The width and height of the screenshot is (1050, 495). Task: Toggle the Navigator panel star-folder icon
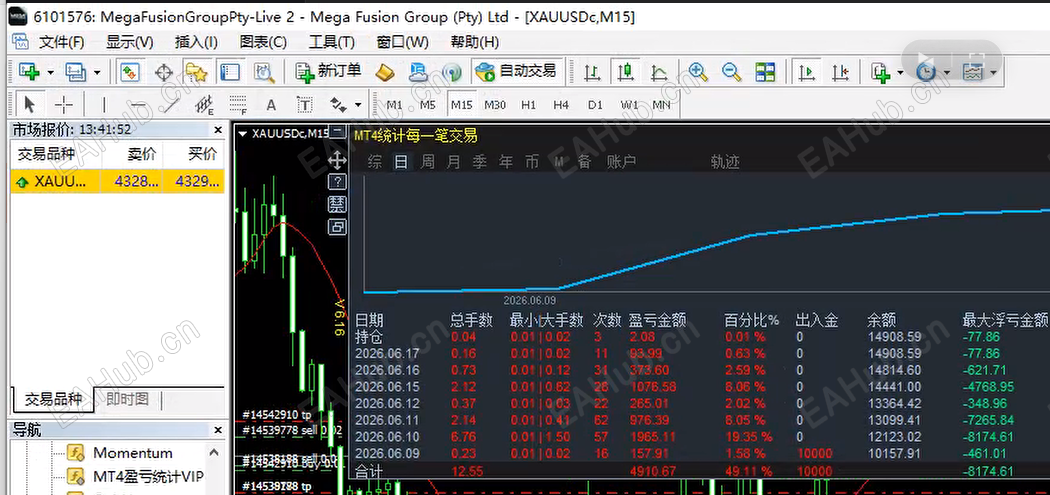(196, 72)
